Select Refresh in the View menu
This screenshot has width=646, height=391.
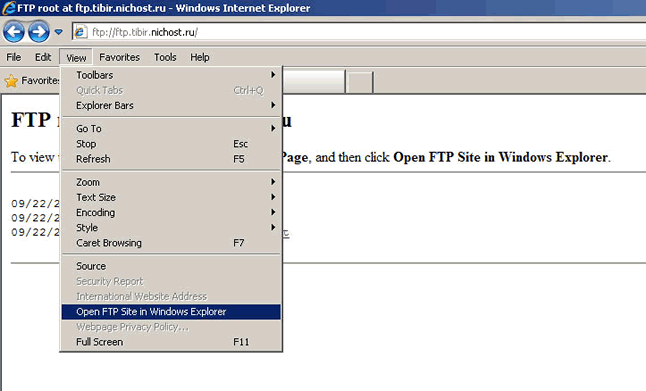[171, 159]
